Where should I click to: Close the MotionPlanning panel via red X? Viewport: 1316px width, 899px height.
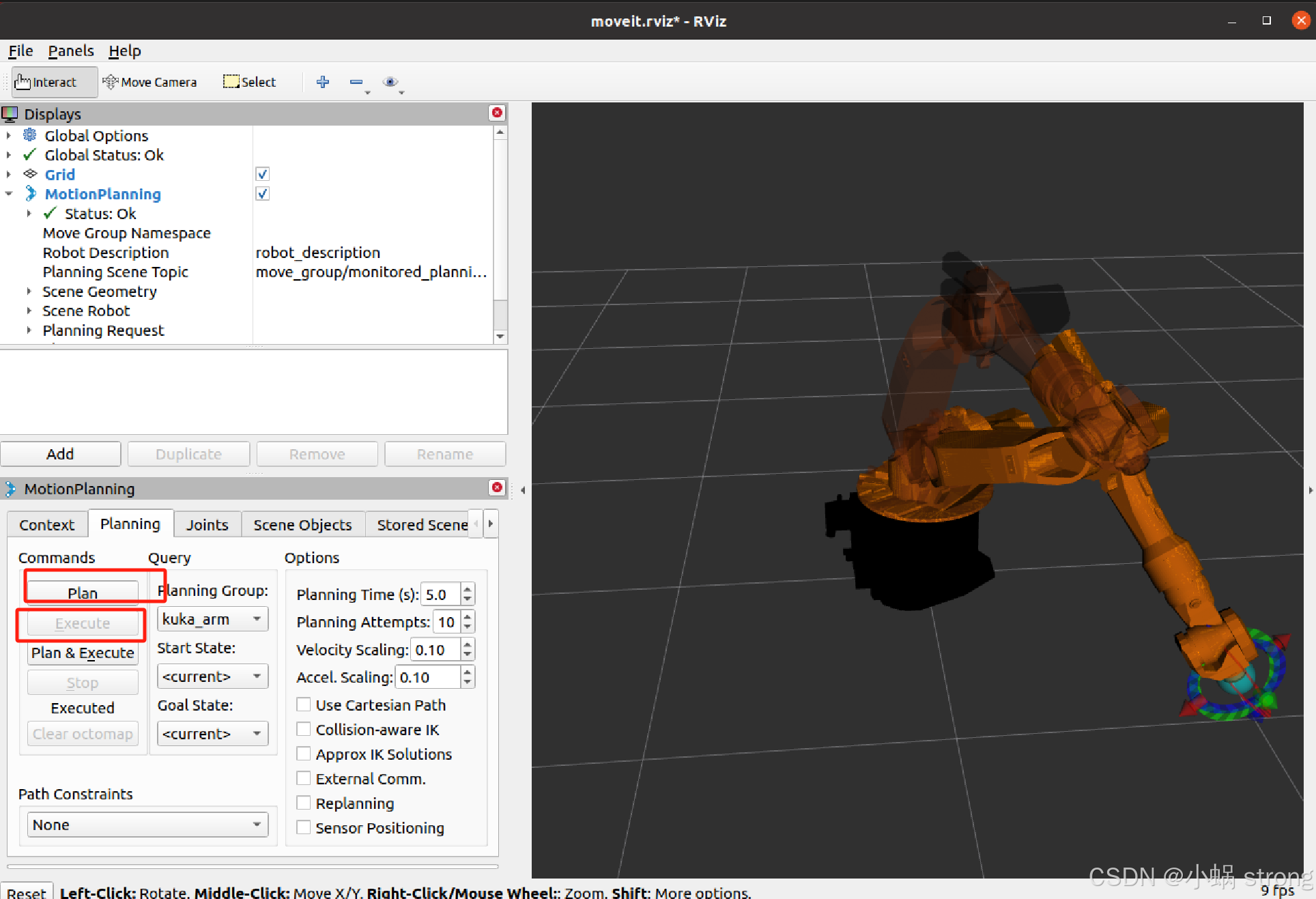point(497,487)
